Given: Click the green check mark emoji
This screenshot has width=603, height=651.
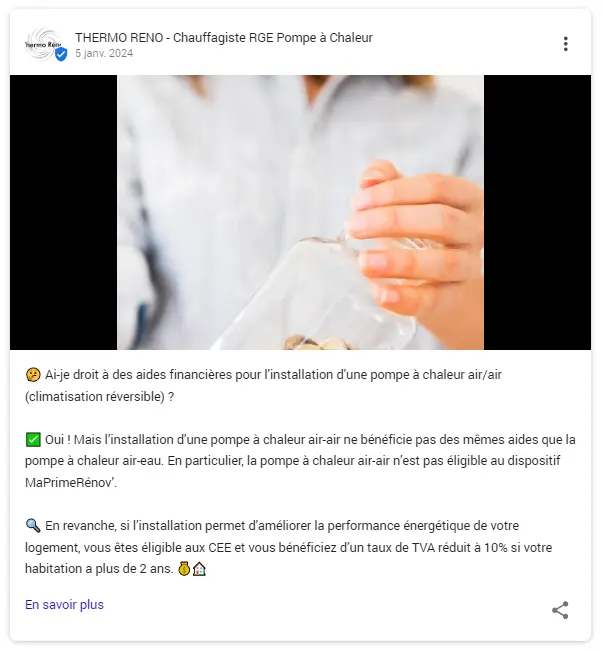Looking at the screenshot, I should click(x=33, y=439).
